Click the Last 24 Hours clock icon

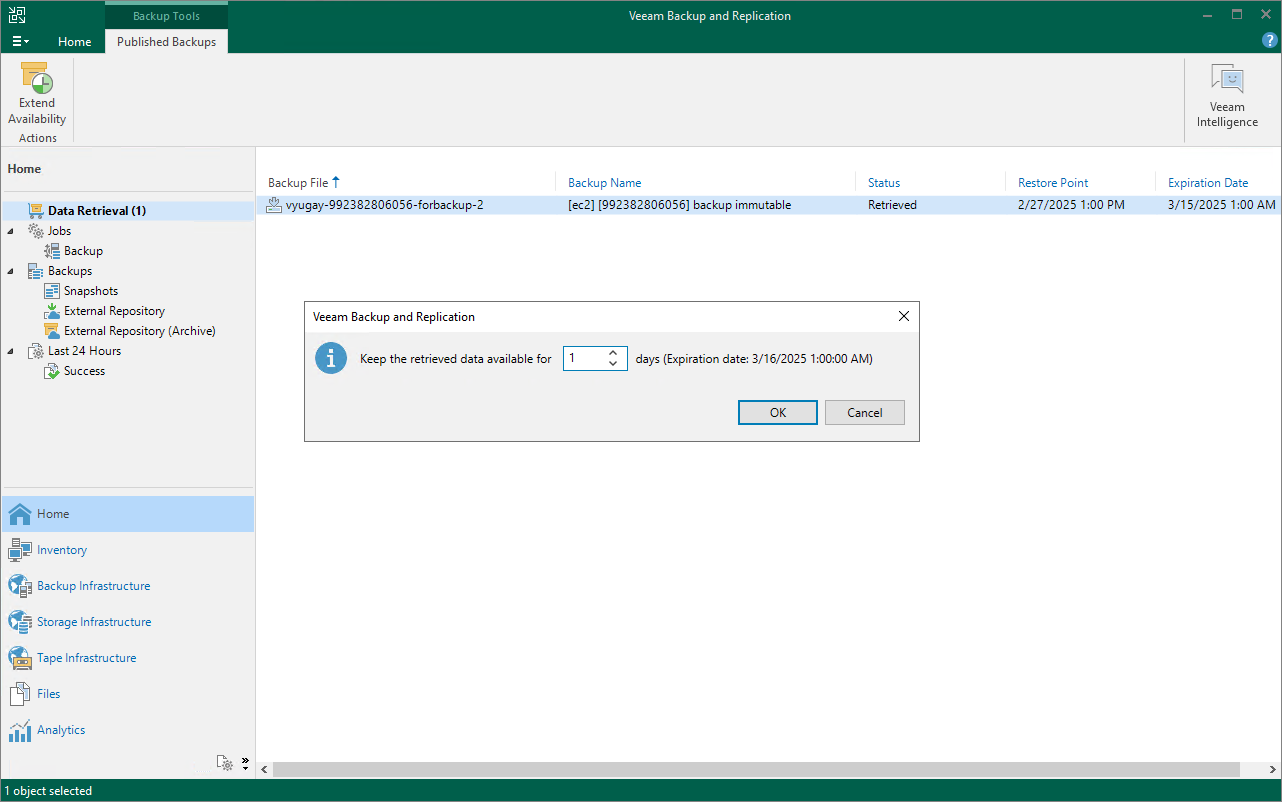[x=36, y=351]
